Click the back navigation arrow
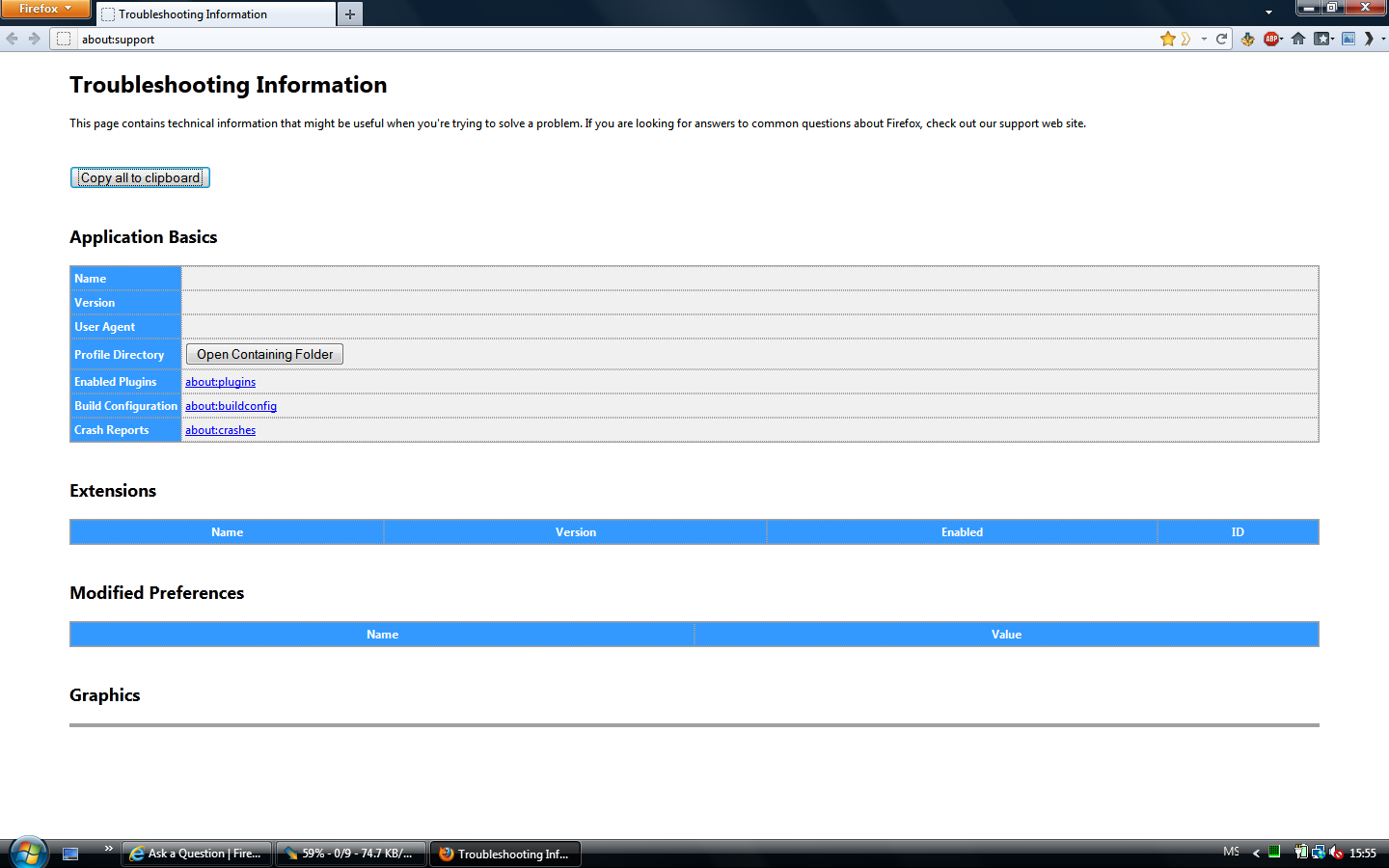The image size is (1389, 868). [x=11, y=39]
